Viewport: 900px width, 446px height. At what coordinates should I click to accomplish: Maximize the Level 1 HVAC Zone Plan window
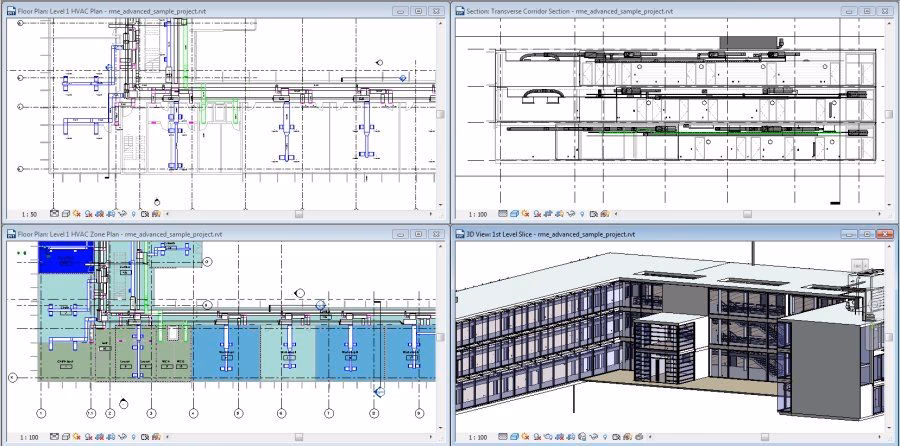(x=417, y=234)
